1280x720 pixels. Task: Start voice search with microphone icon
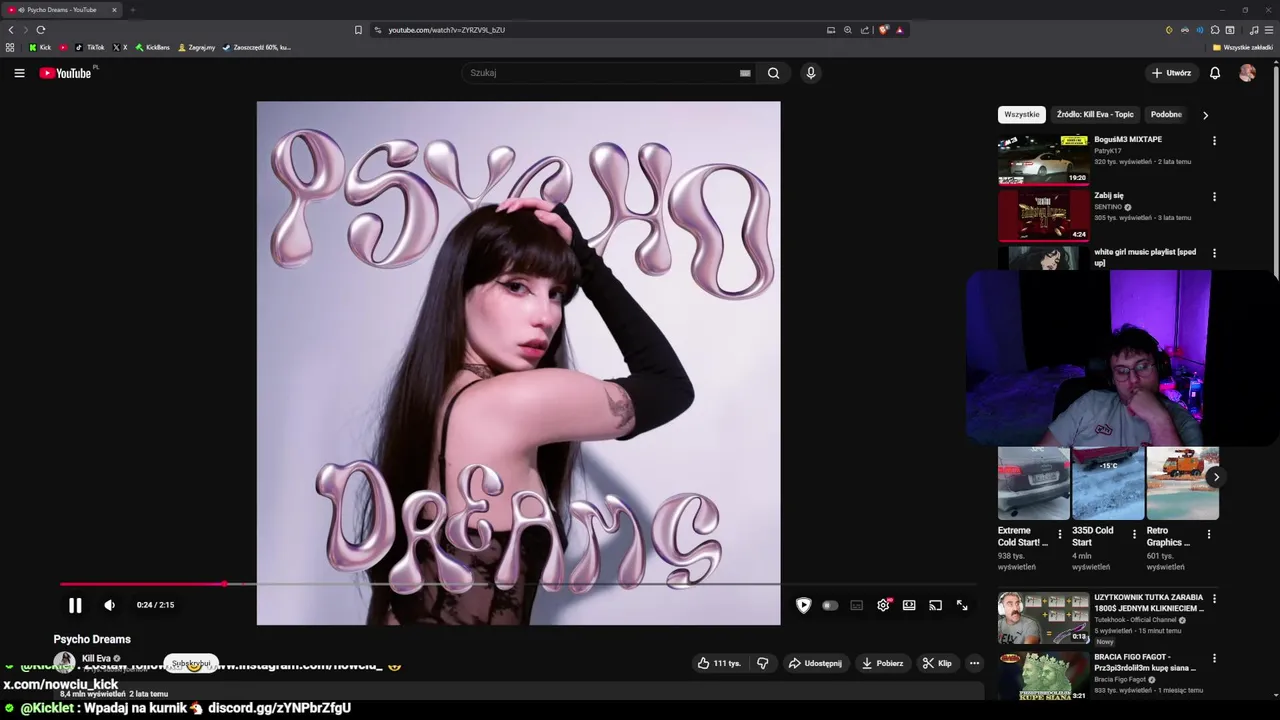[x=811, y=73]
